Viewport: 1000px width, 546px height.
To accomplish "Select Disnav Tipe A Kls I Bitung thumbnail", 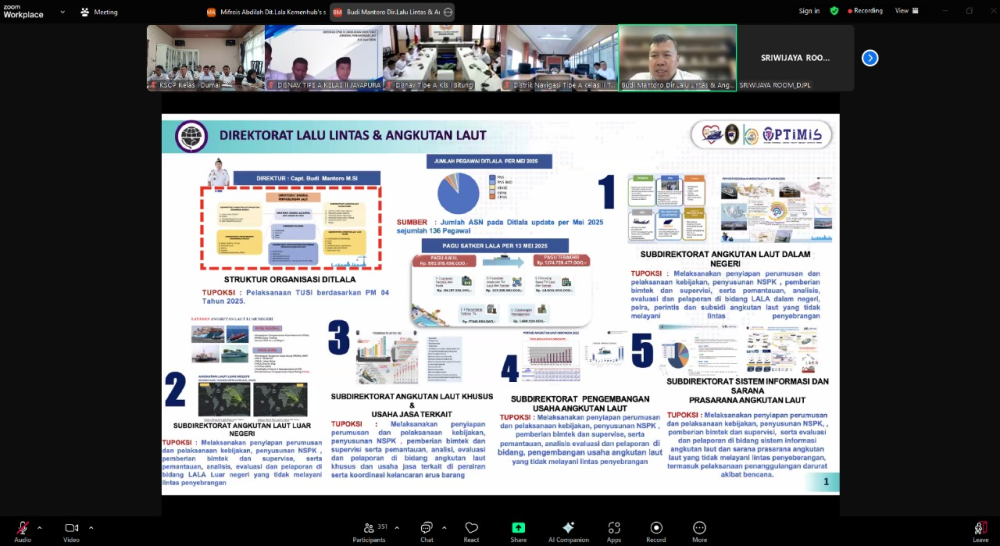I will pyautogui.click(x=441, y=58).
